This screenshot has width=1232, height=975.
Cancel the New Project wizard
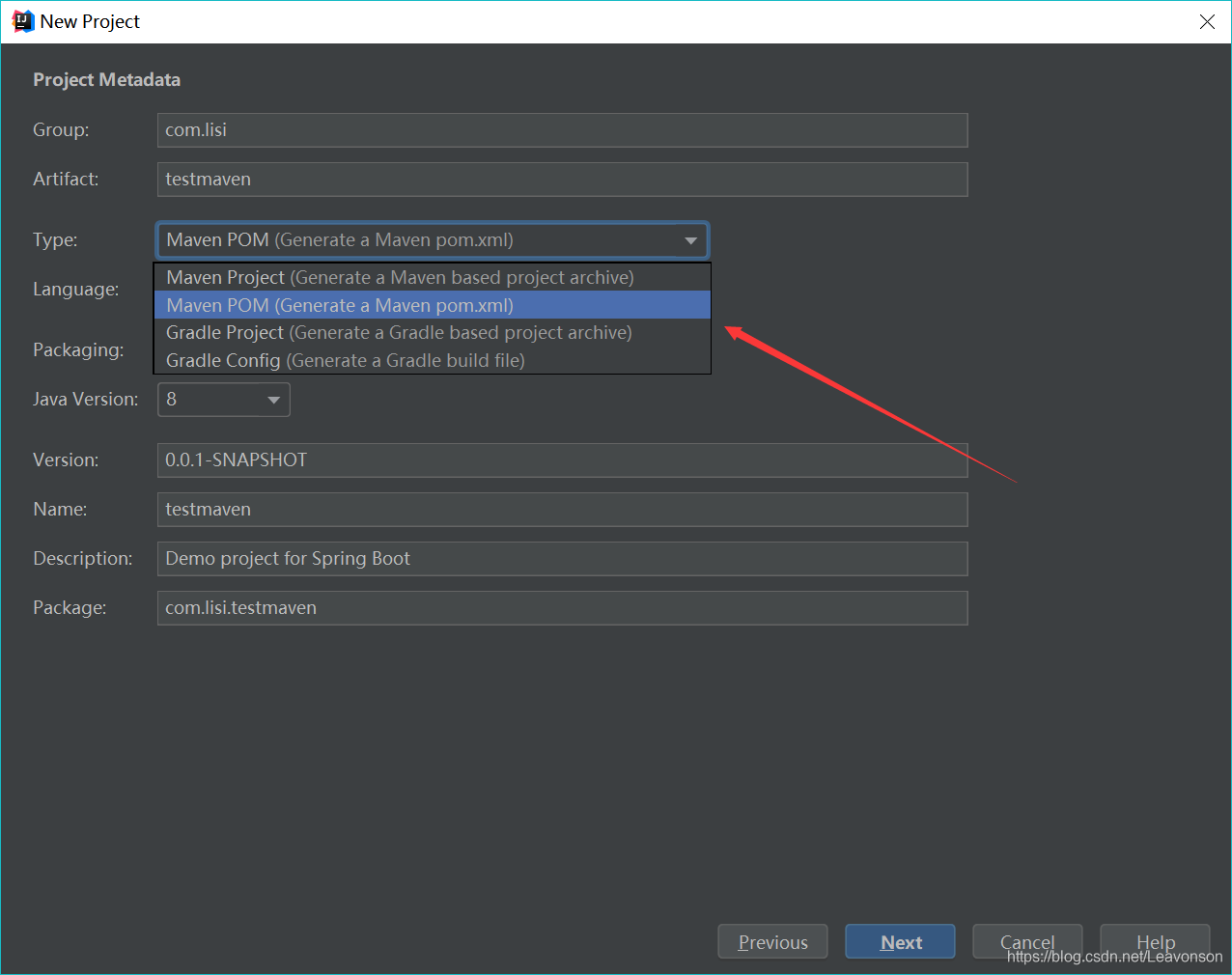pos(1027,942)
